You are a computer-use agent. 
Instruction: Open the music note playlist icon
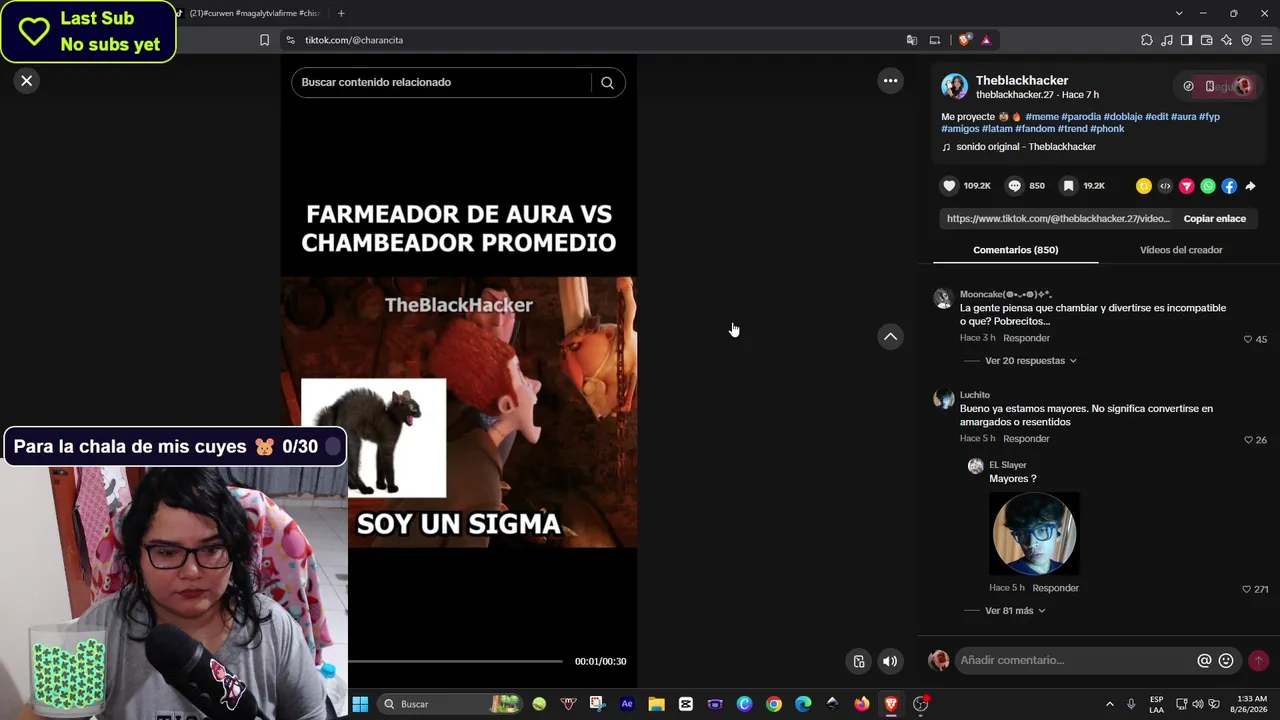pos(1167,40)
